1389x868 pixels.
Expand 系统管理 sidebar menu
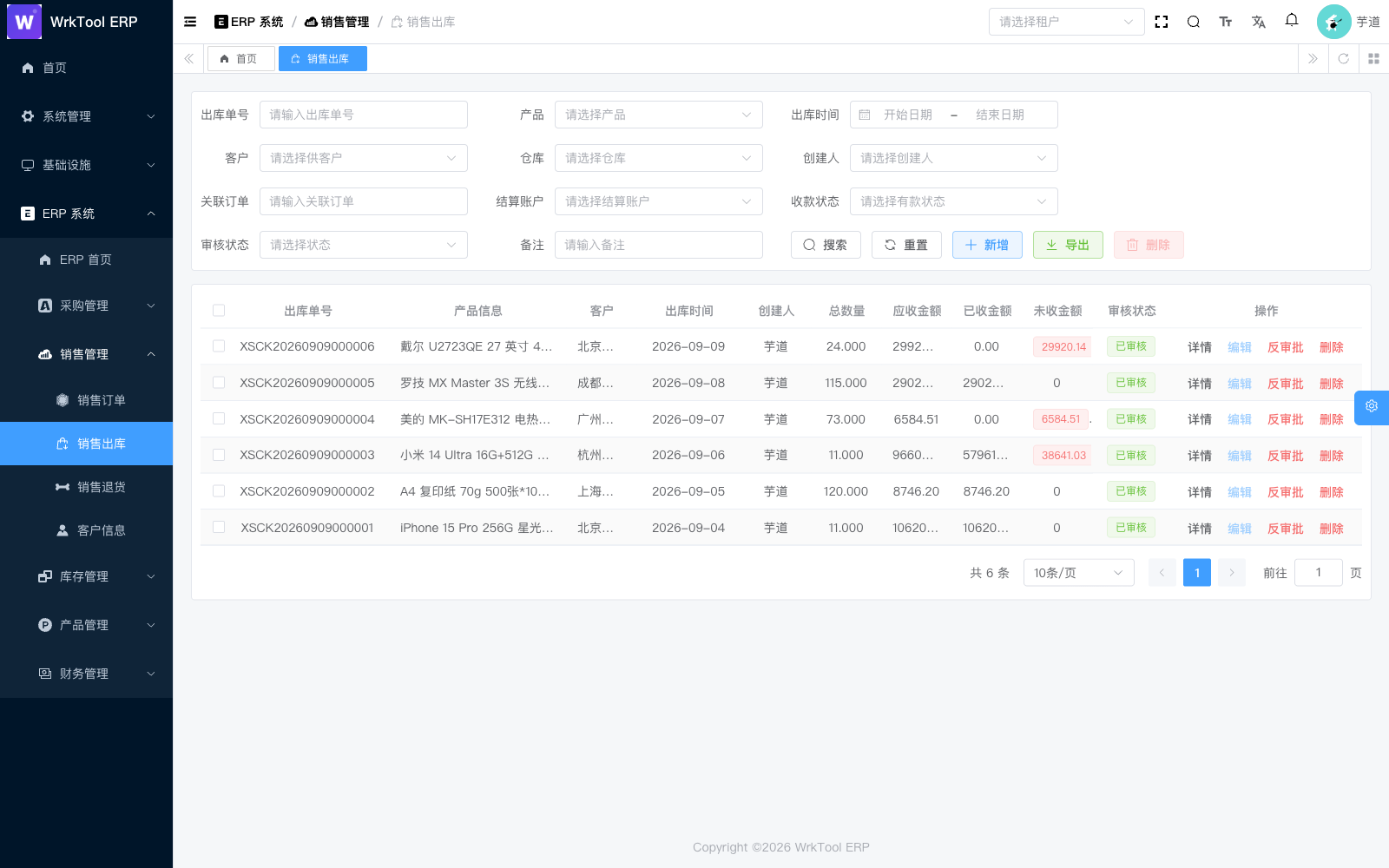[x=86, y=116]
